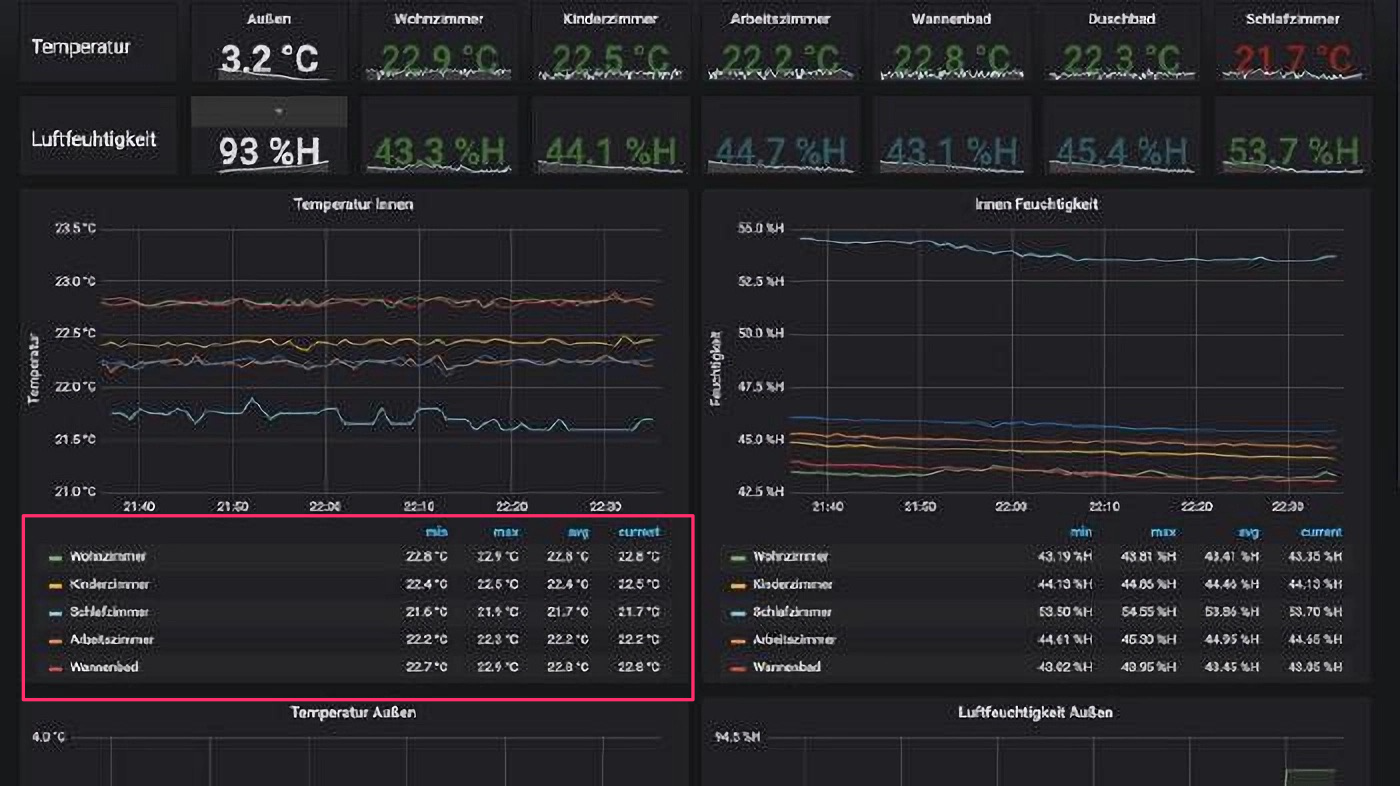The height and width of the screenshot is (786, 1400).
Task: Sort the temperature legend by current column
Action: [638, 532]
